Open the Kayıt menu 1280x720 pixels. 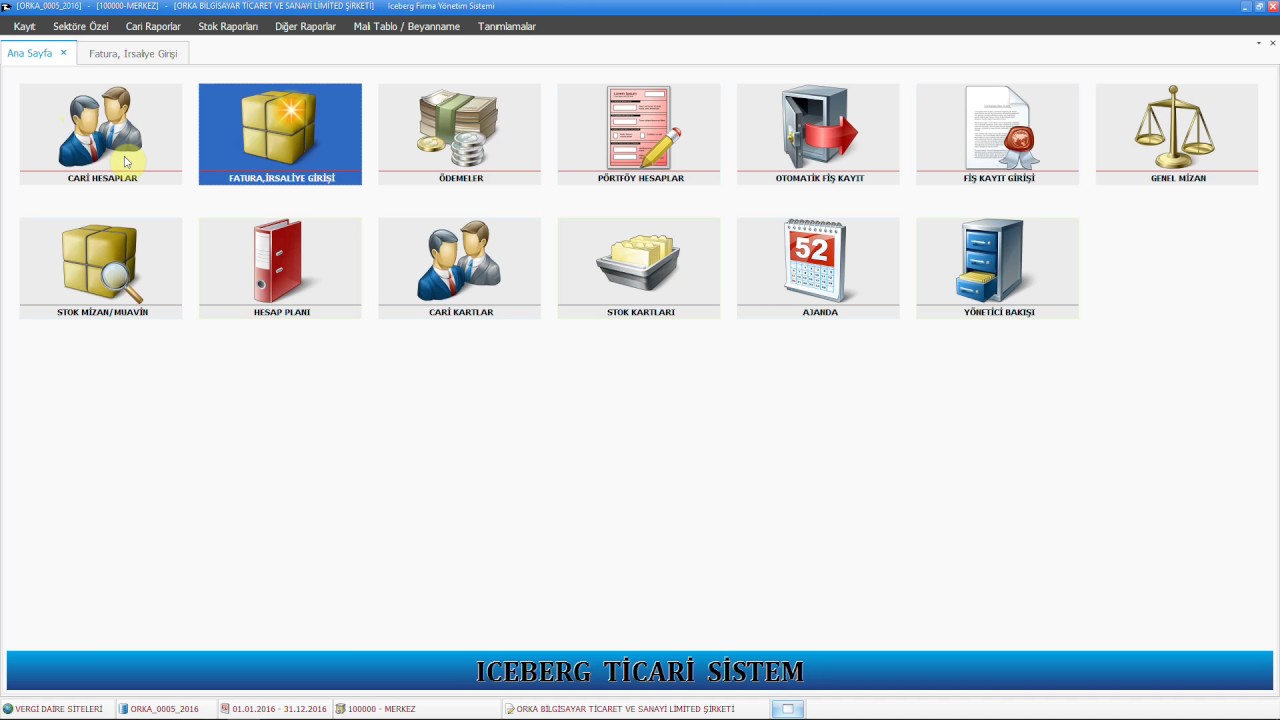(24, 27)
